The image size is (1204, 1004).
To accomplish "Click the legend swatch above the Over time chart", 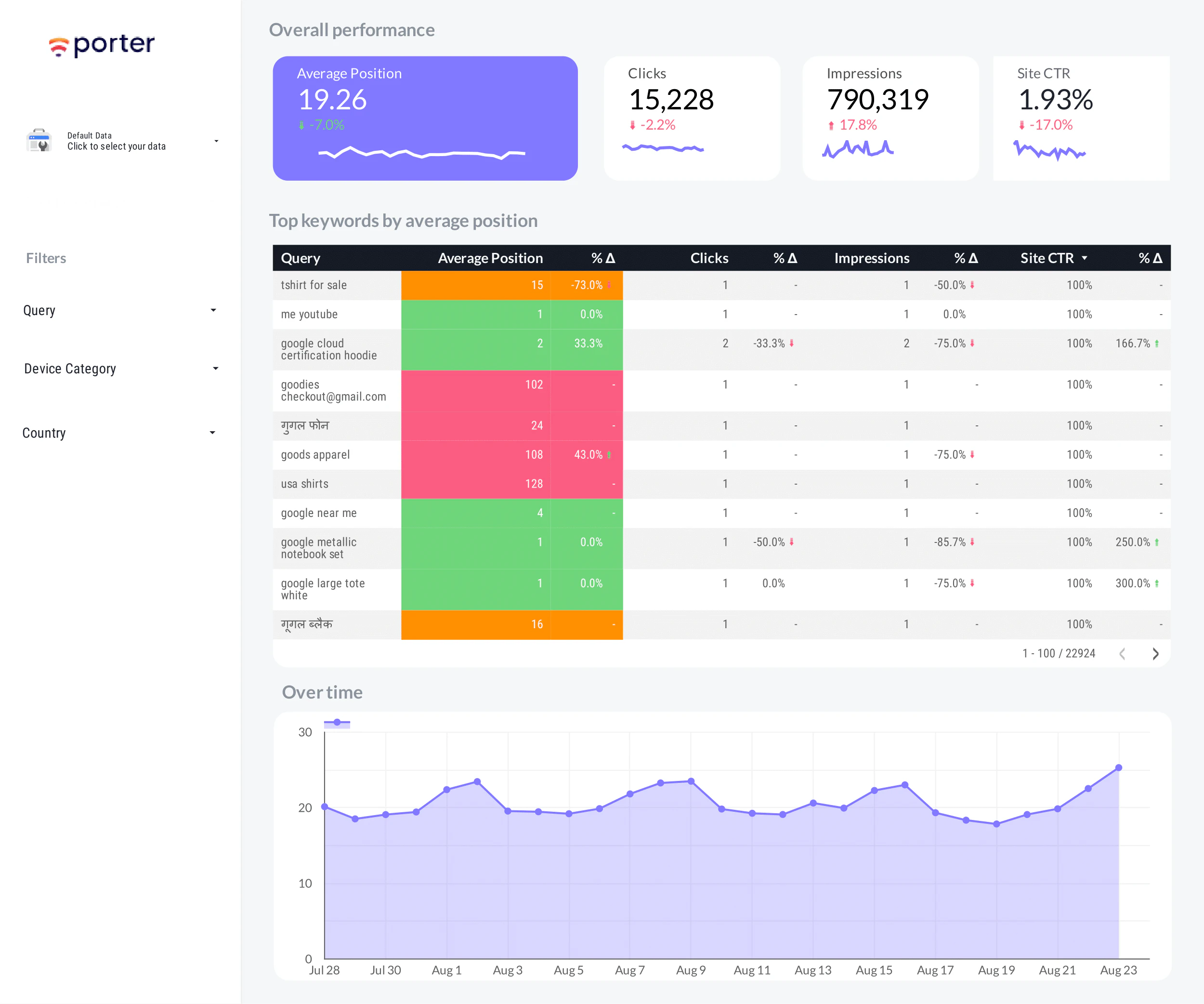I will coord(337,723).
